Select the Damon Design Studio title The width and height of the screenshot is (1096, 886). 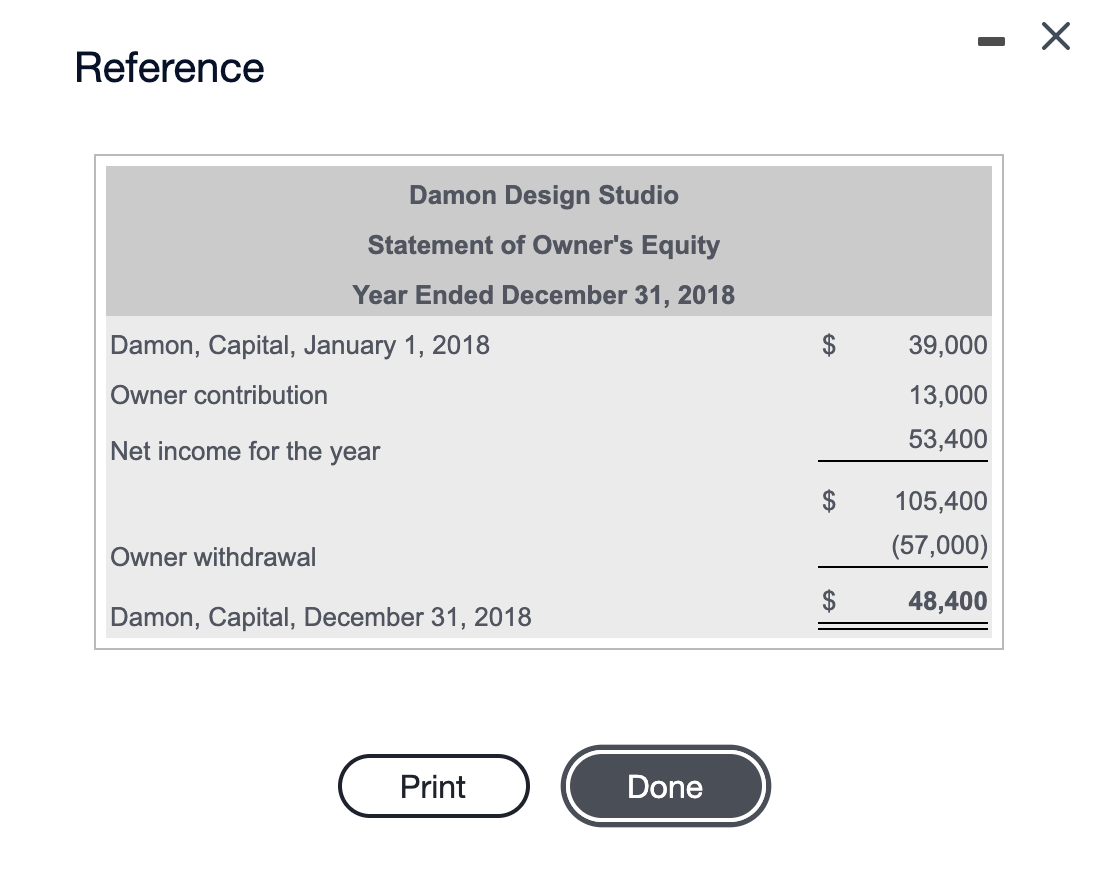(x=543, y=195)
